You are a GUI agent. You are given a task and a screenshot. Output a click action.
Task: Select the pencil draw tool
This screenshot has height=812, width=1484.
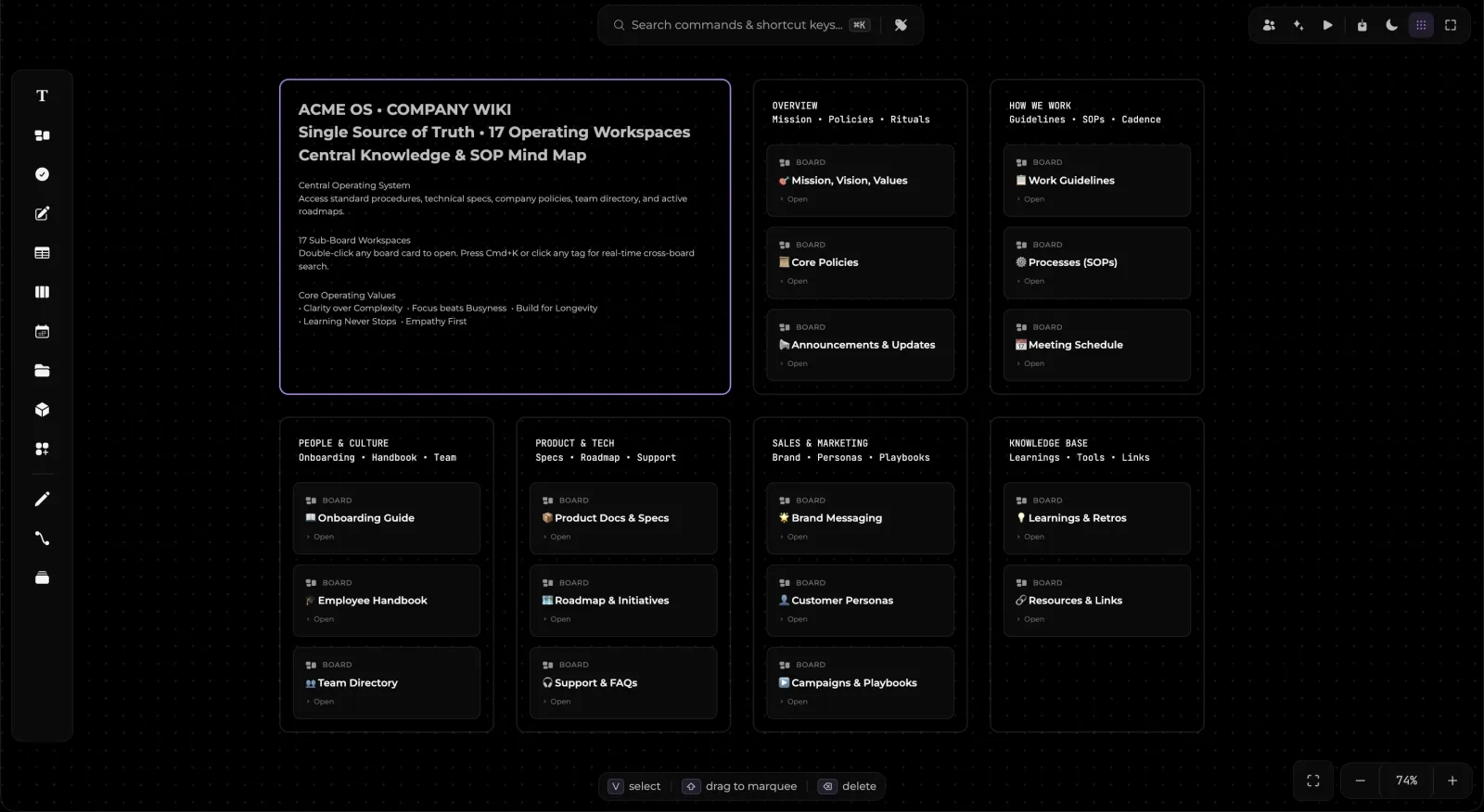pos(42,500)
